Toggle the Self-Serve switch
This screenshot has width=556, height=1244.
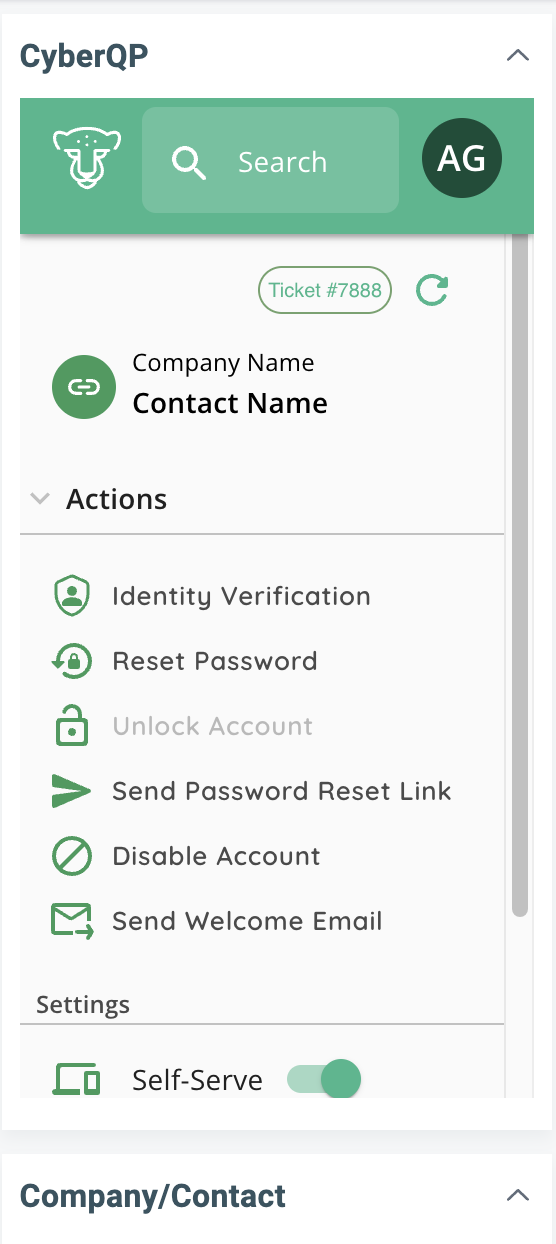pyautogui.click(x=323, y=1080)
